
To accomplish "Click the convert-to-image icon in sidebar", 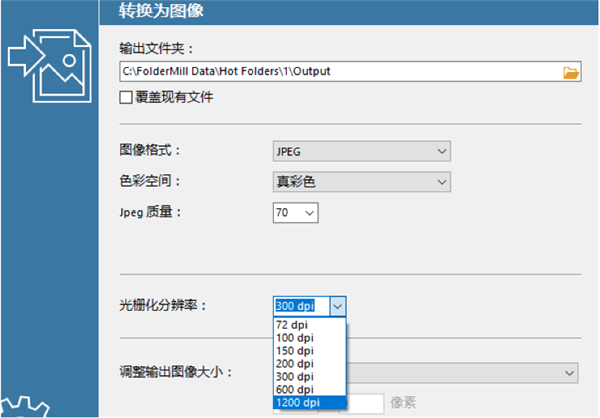I will (x=50, y=66).
